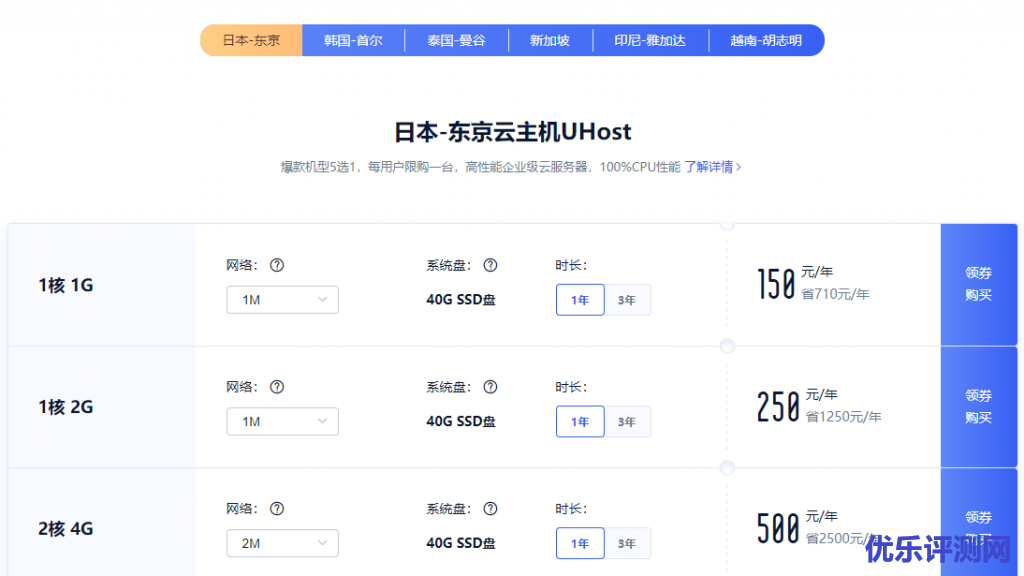Viewport: 1024px width, 576px height.
Task: Click help icon beside 网络 in 2核 4G row
Action: click(277, 509)
